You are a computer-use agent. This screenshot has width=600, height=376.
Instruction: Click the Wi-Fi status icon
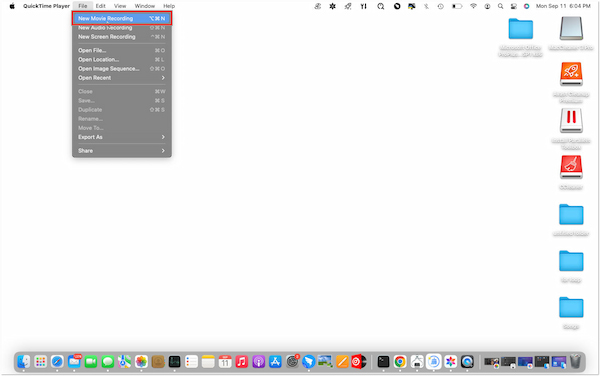tap(473, 6)
